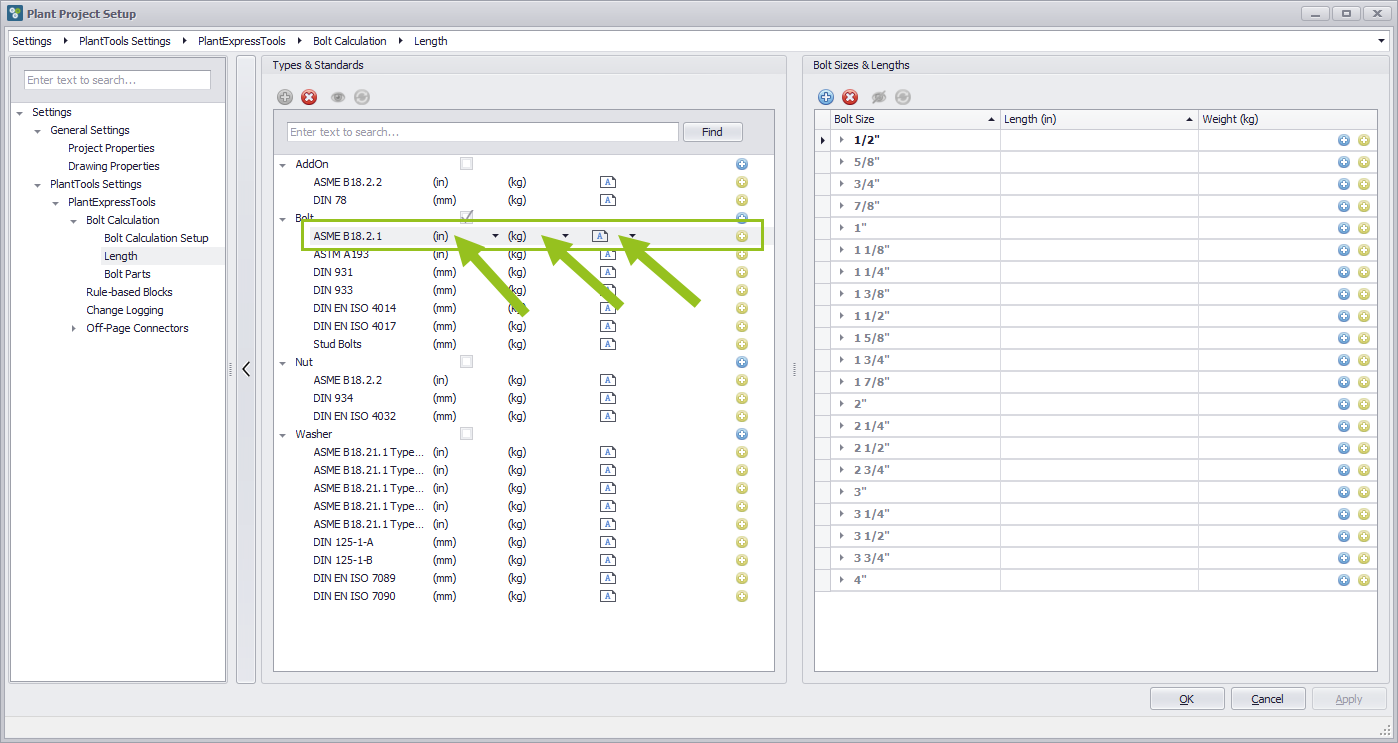This screenshot has width=1398, height=743.
Task: Open the breadcrumb path dropdown arrow
Action: click(x=1382, y=41)
